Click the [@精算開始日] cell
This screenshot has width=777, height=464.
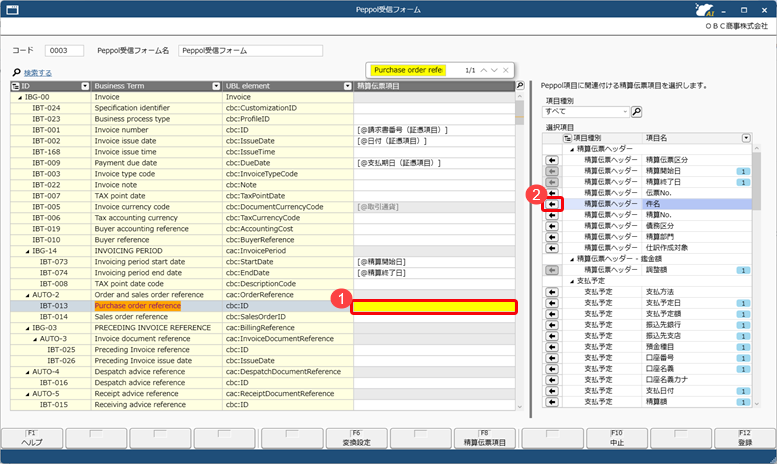[434, 262]
